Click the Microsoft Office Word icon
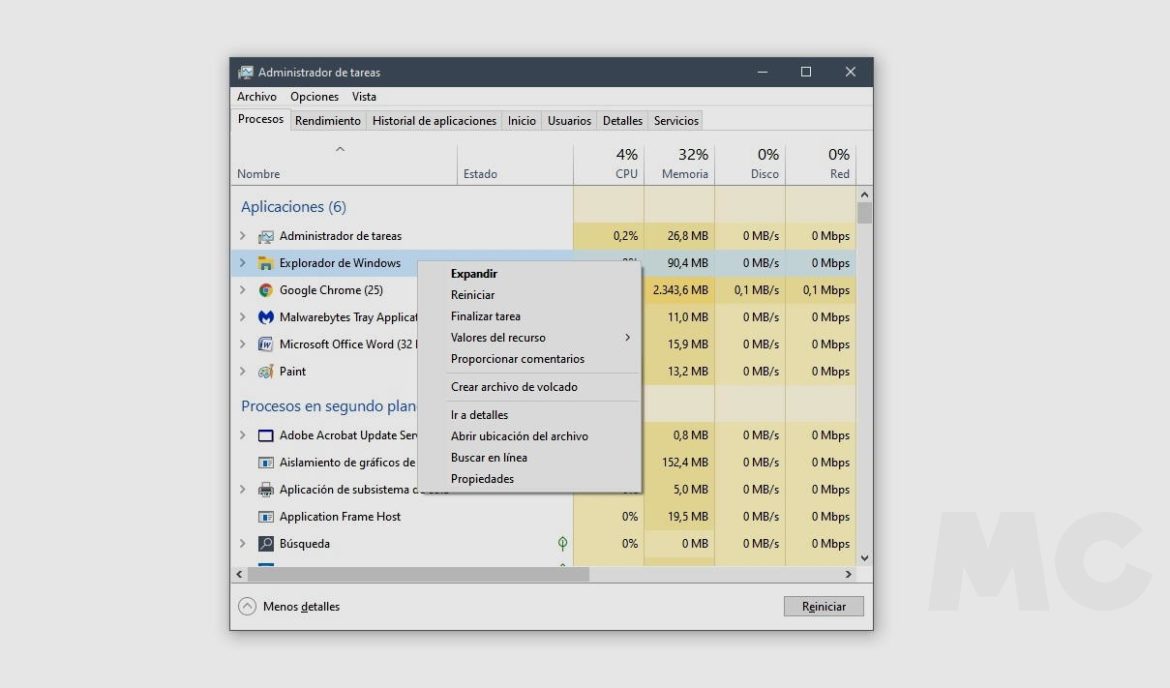 click(266, 345)
